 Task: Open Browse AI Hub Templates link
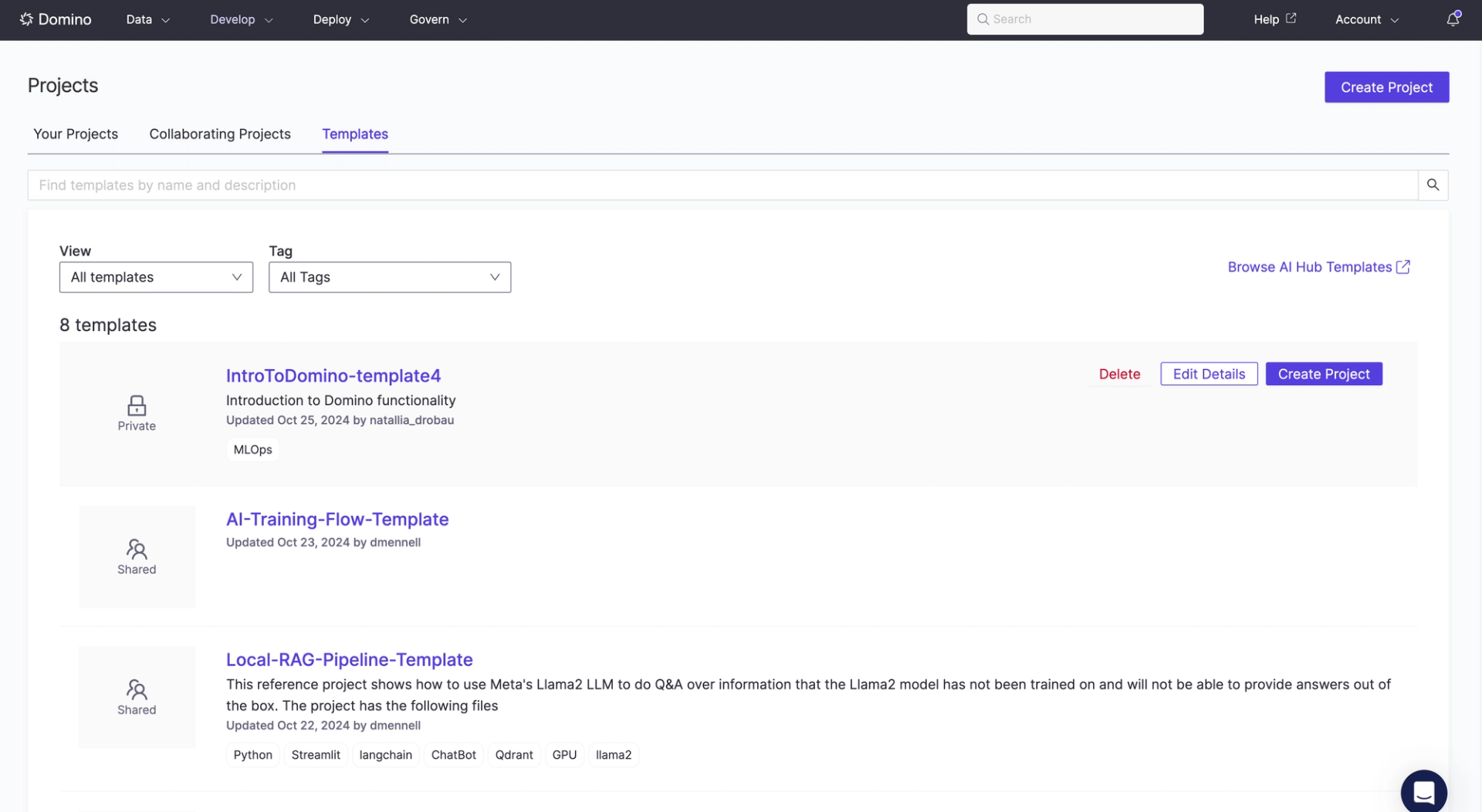[x=1319, y=267]
